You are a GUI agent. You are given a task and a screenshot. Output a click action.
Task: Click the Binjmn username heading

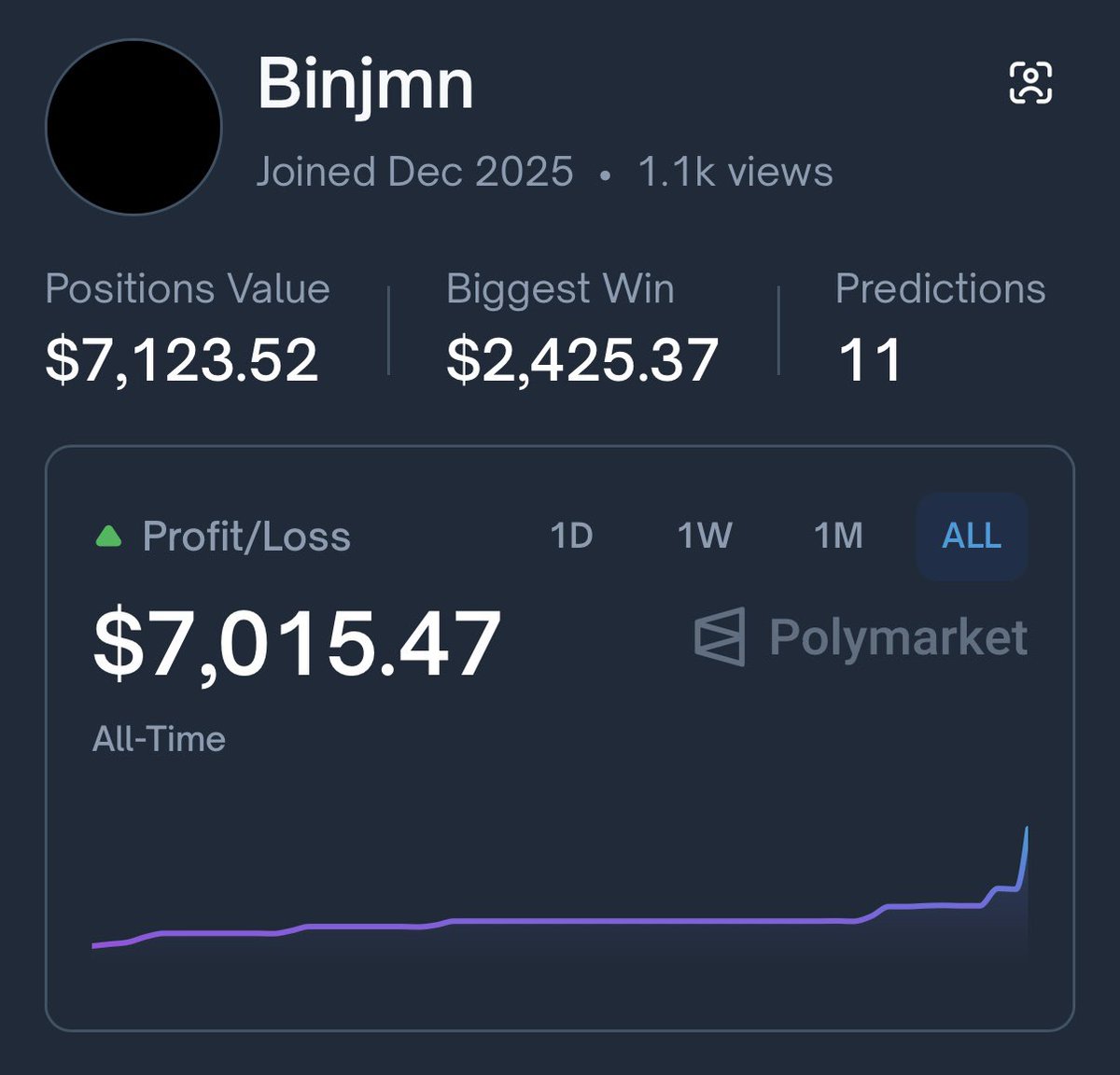coord(366,85)
